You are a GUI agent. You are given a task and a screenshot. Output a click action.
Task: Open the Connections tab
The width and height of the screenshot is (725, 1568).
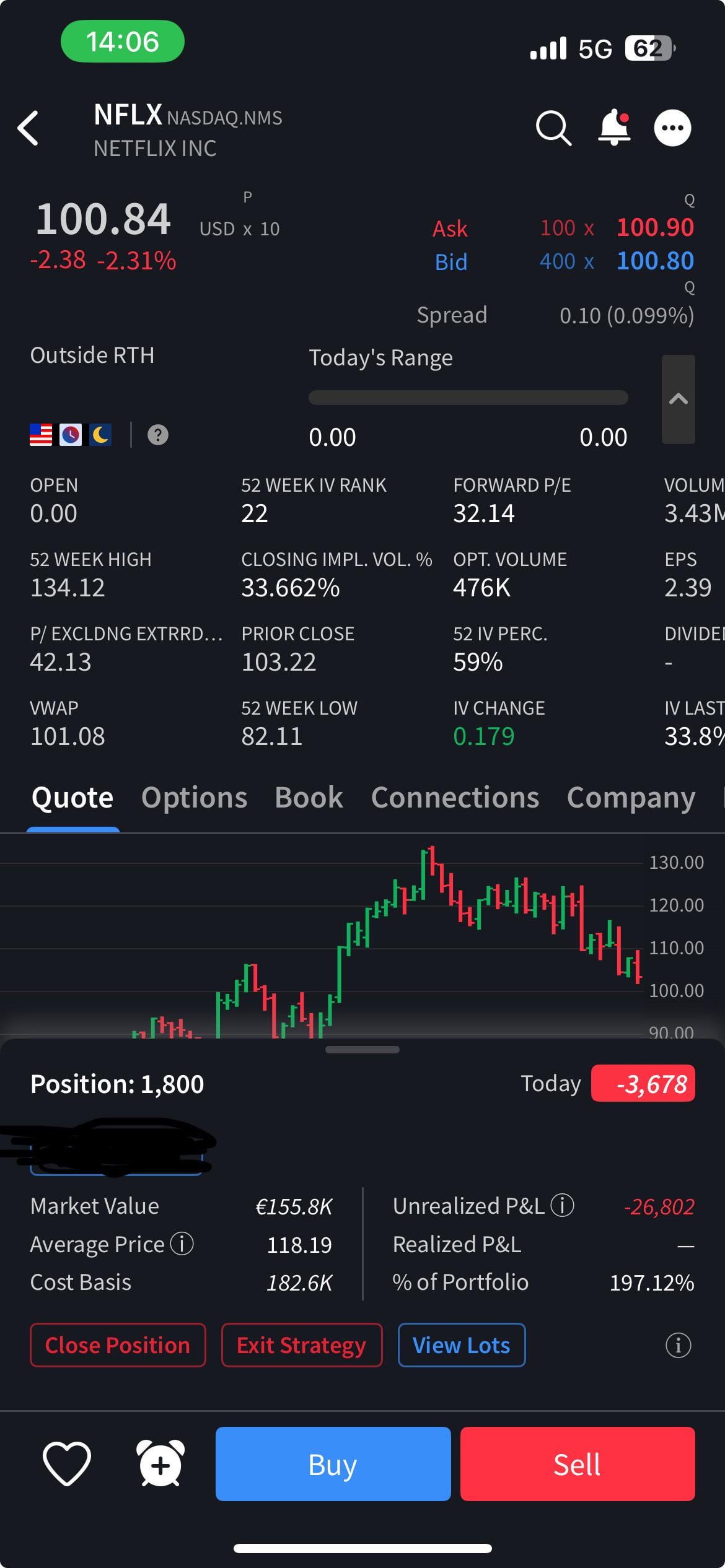pos(455,798)
